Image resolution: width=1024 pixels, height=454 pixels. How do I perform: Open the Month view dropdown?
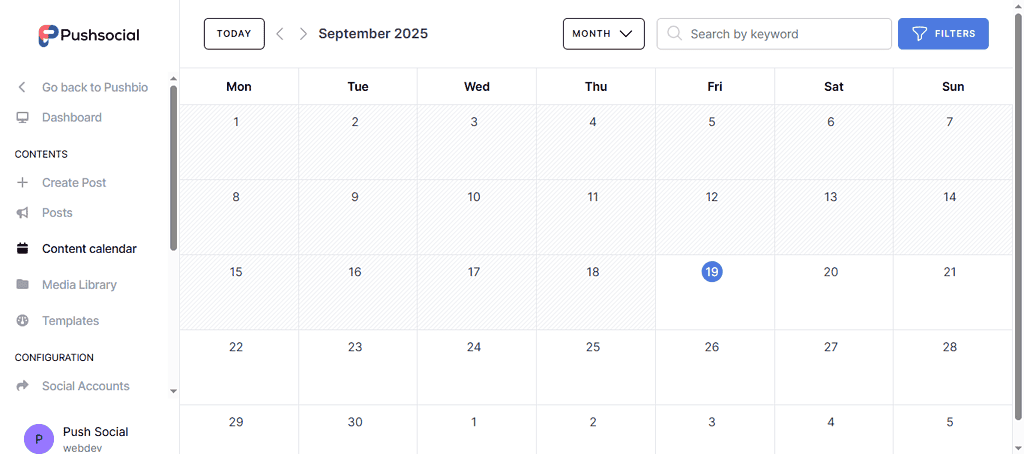603,34
